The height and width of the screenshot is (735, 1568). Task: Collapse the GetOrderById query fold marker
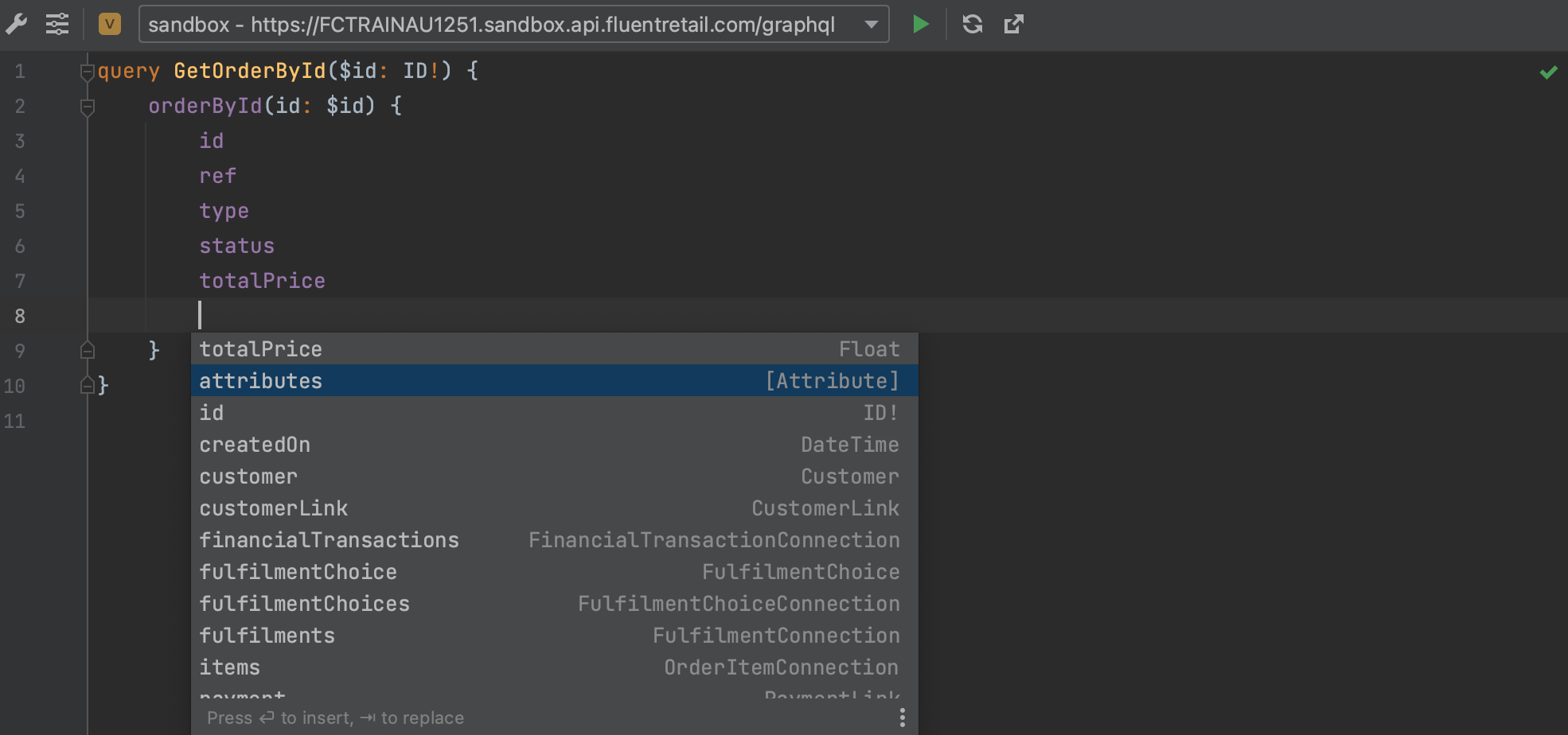tap(88, 72)
